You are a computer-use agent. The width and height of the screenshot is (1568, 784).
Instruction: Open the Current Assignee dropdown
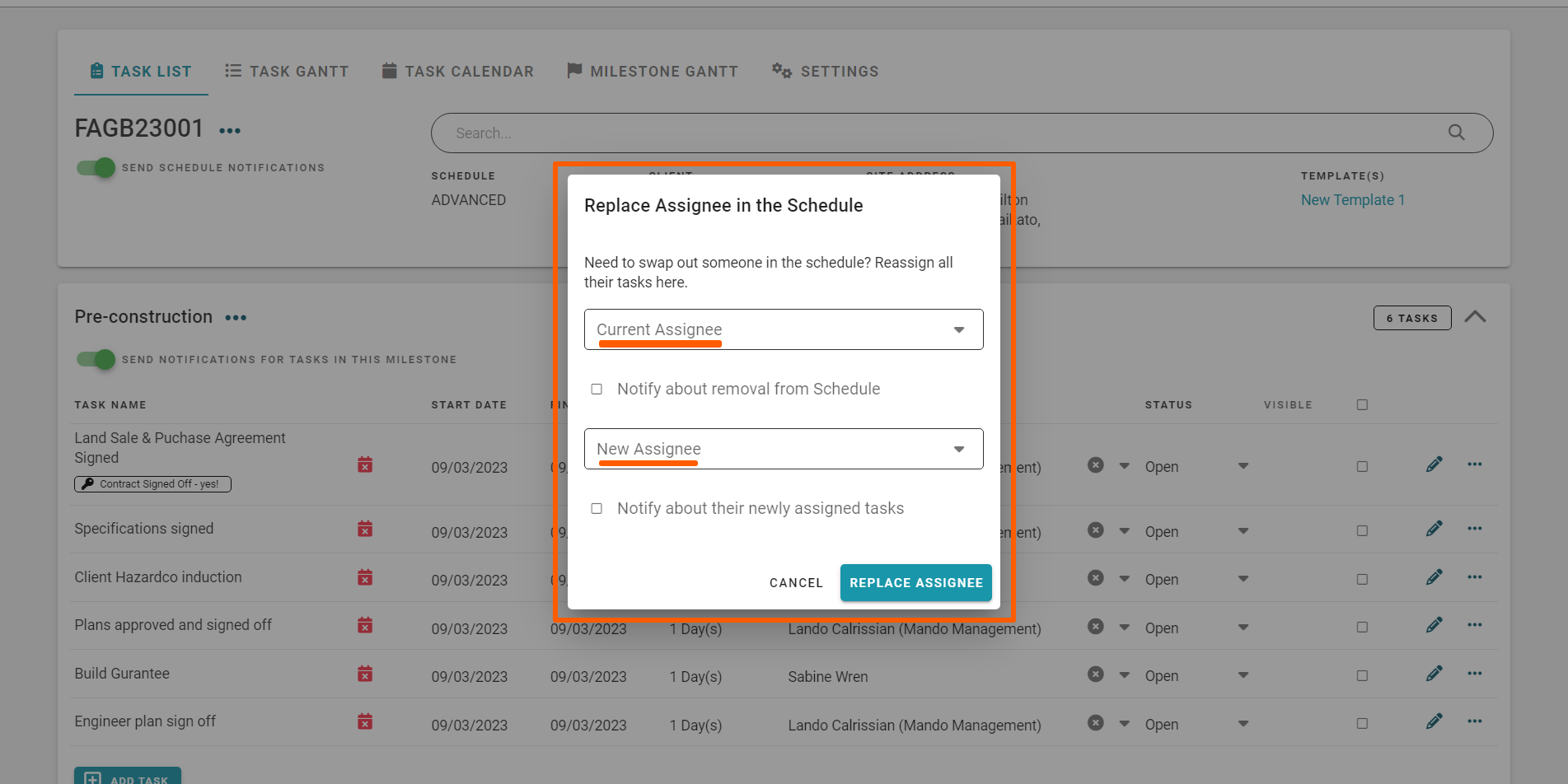point(783,329)
